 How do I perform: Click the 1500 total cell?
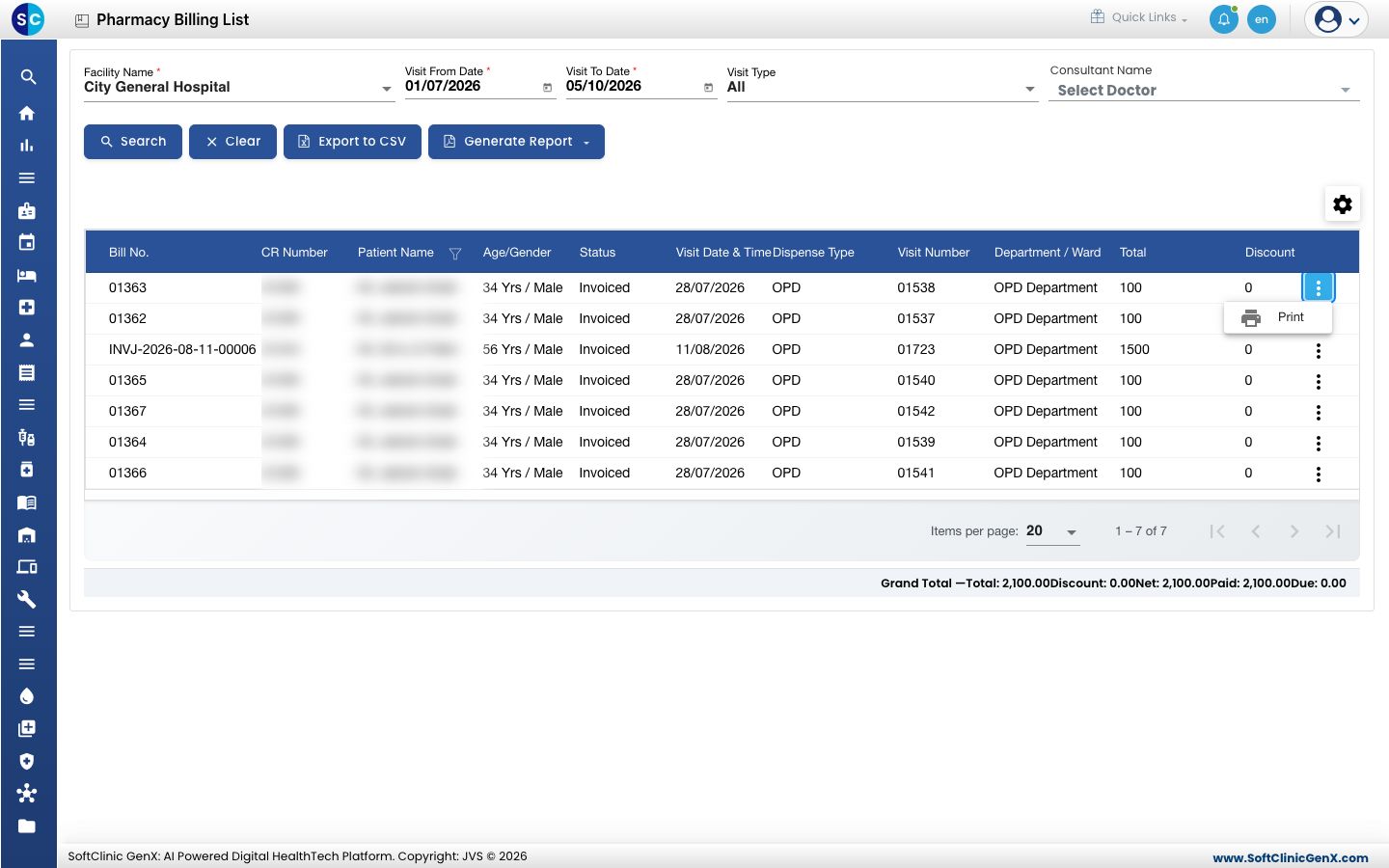point(1134,349)
